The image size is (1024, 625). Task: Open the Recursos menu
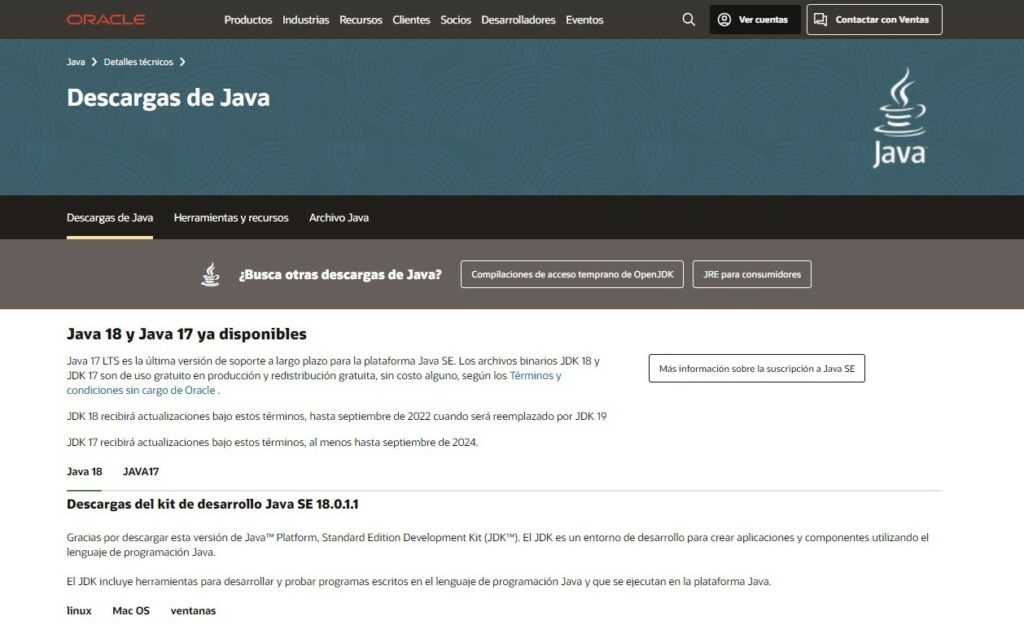coord(360,20)
